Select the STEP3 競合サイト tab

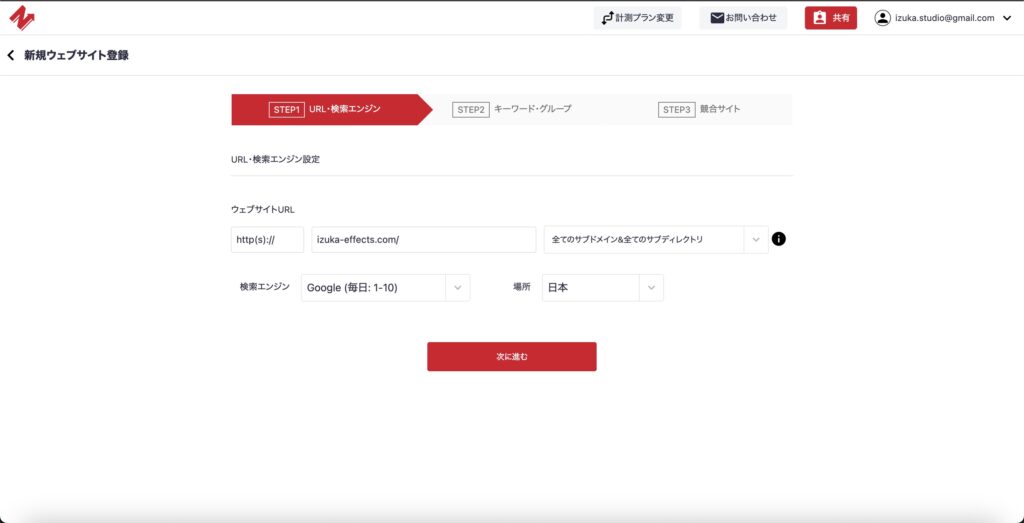click(699, 109)
